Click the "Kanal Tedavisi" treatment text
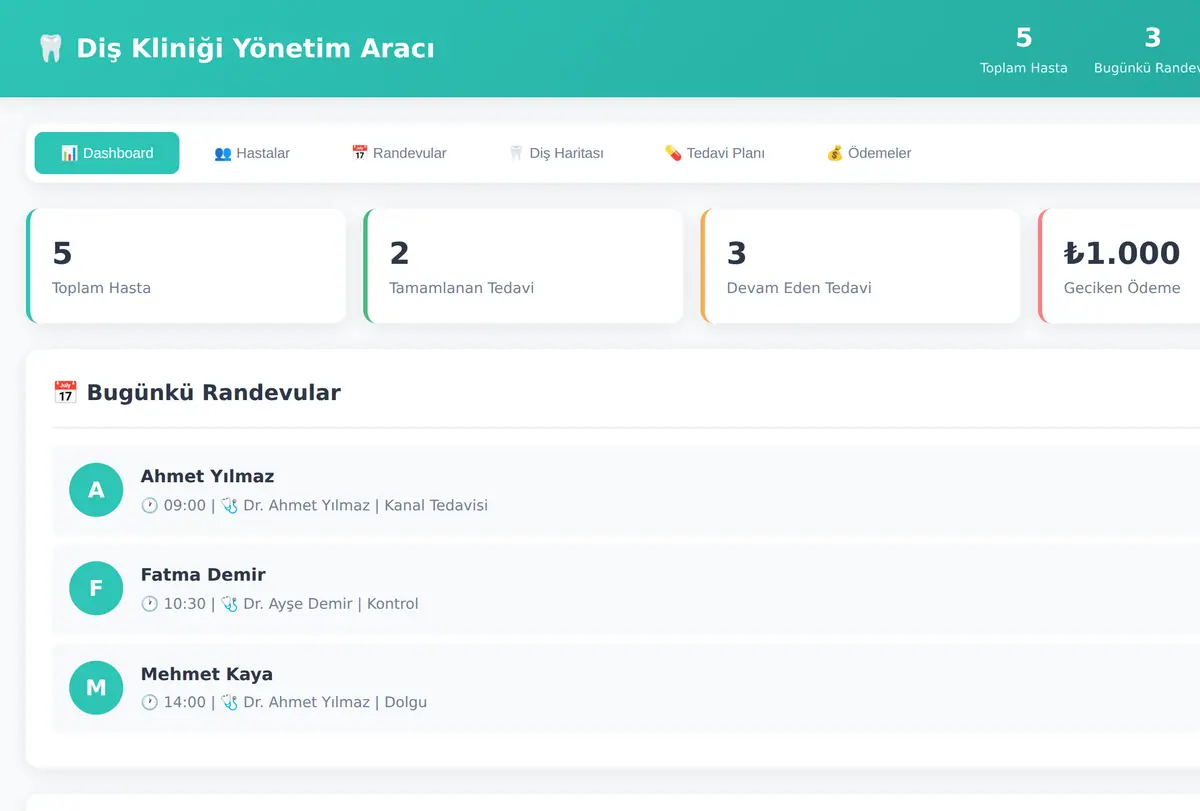The width and height of the screenshot is (1200, 811). pos(436,505)
